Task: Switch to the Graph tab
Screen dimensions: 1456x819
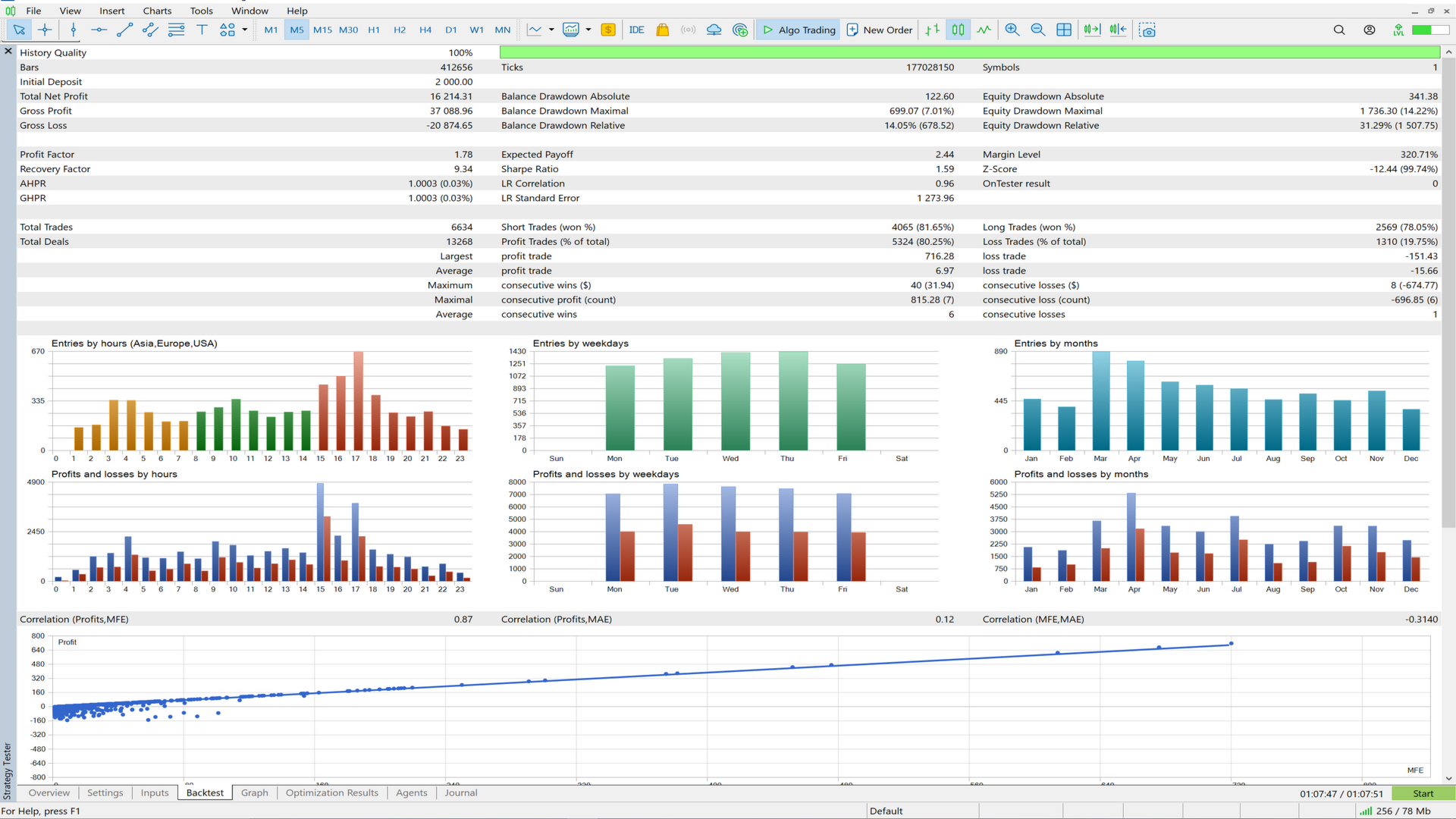Action: pos(254,792)
